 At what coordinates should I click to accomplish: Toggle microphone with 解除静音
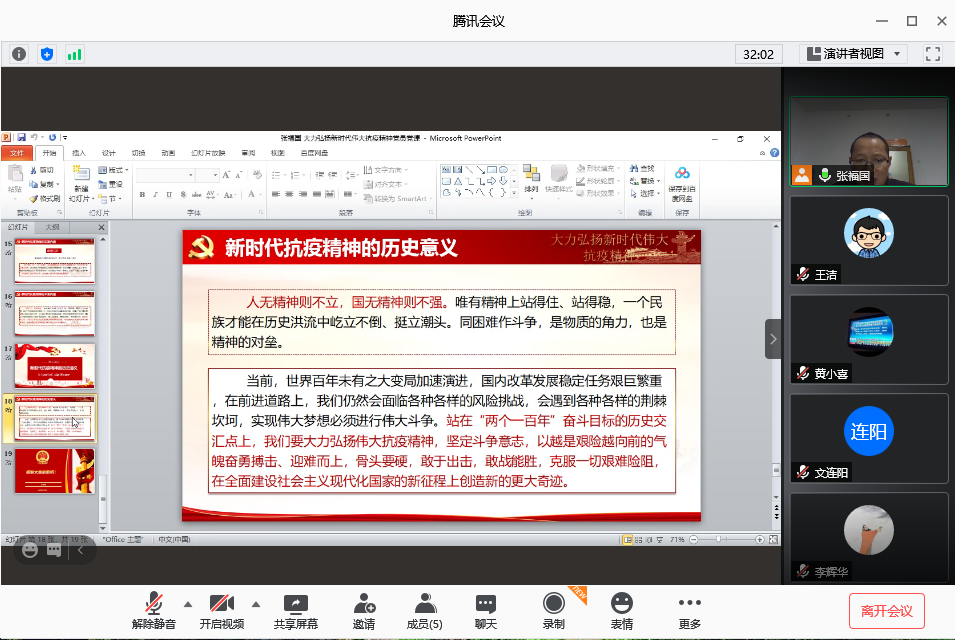tap(154, 611)
